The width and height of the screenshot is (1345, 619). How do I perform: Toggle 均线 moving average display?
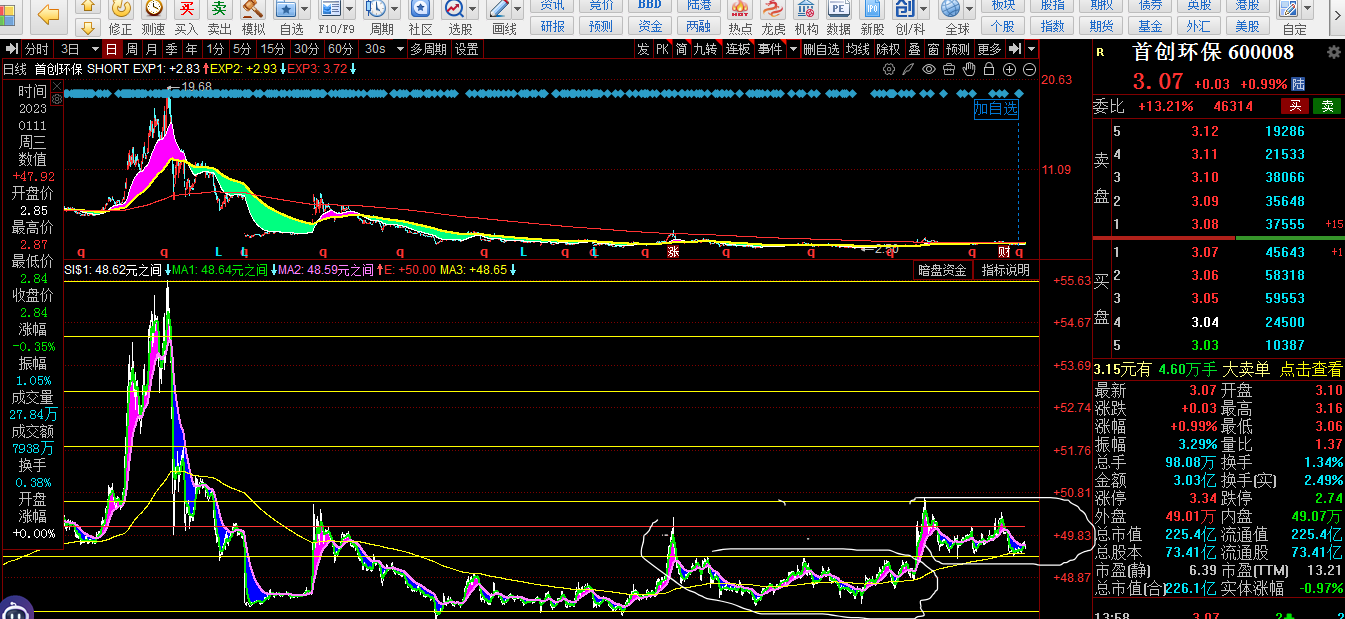pos(858,49)
